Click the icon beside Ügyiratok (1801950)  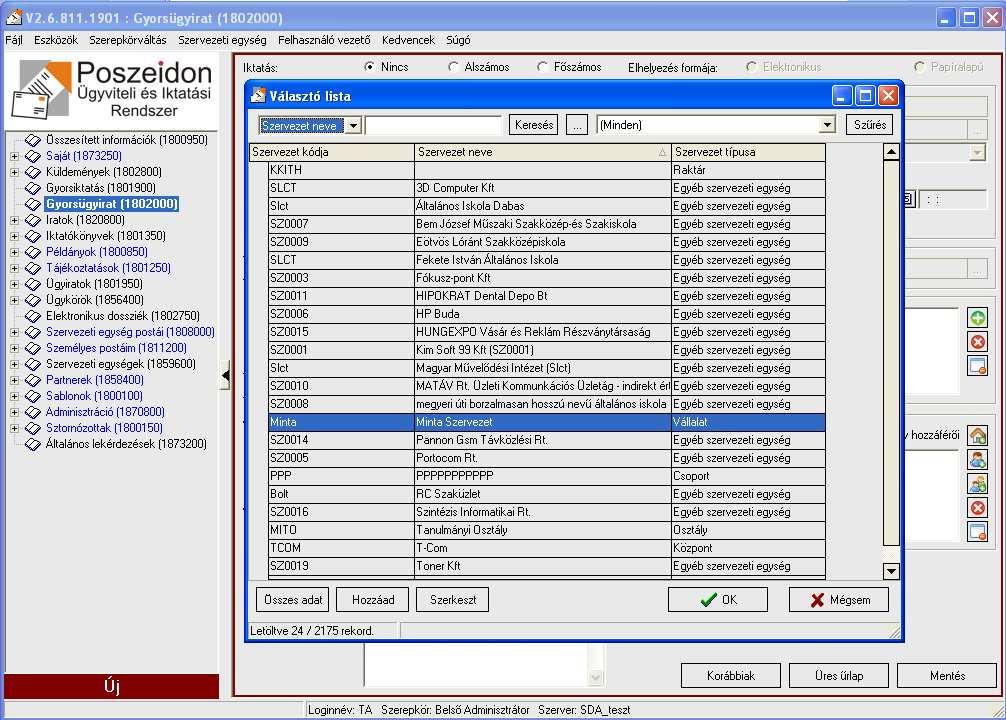click(33, 284)
